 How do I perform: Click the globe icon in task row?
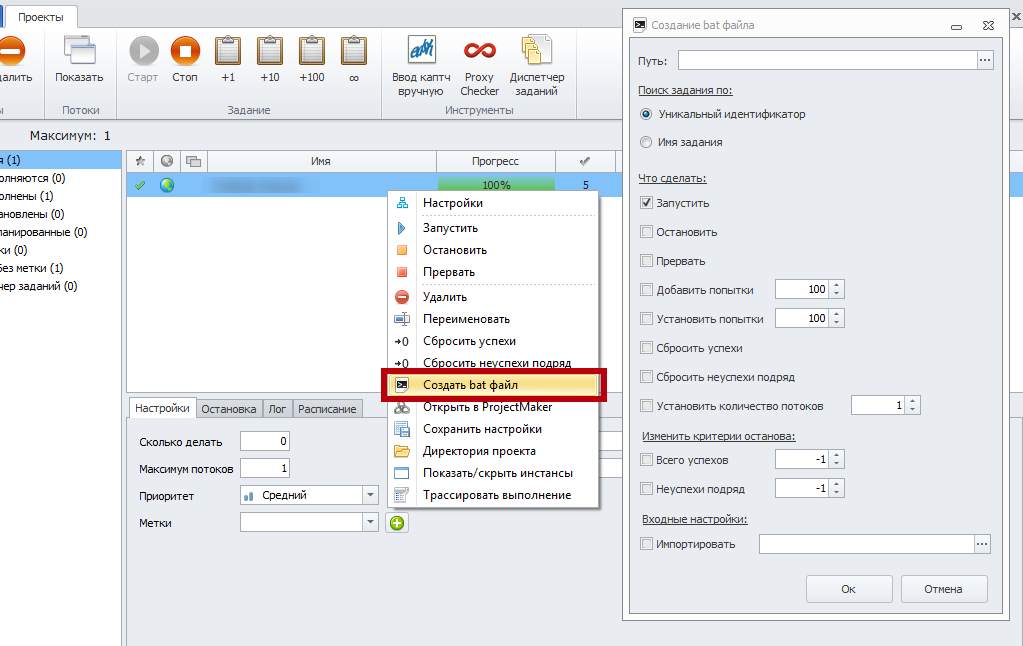[x=167, y=185]
